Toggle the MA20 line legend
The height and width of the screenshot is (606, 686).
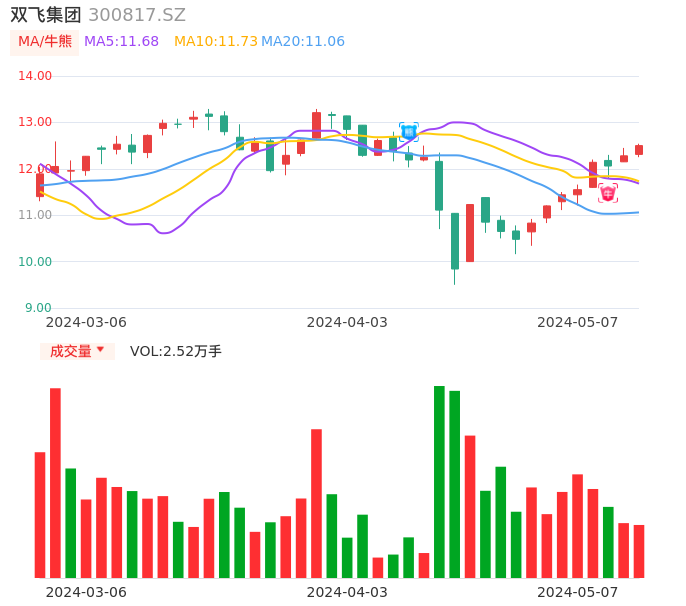point(303,42)
